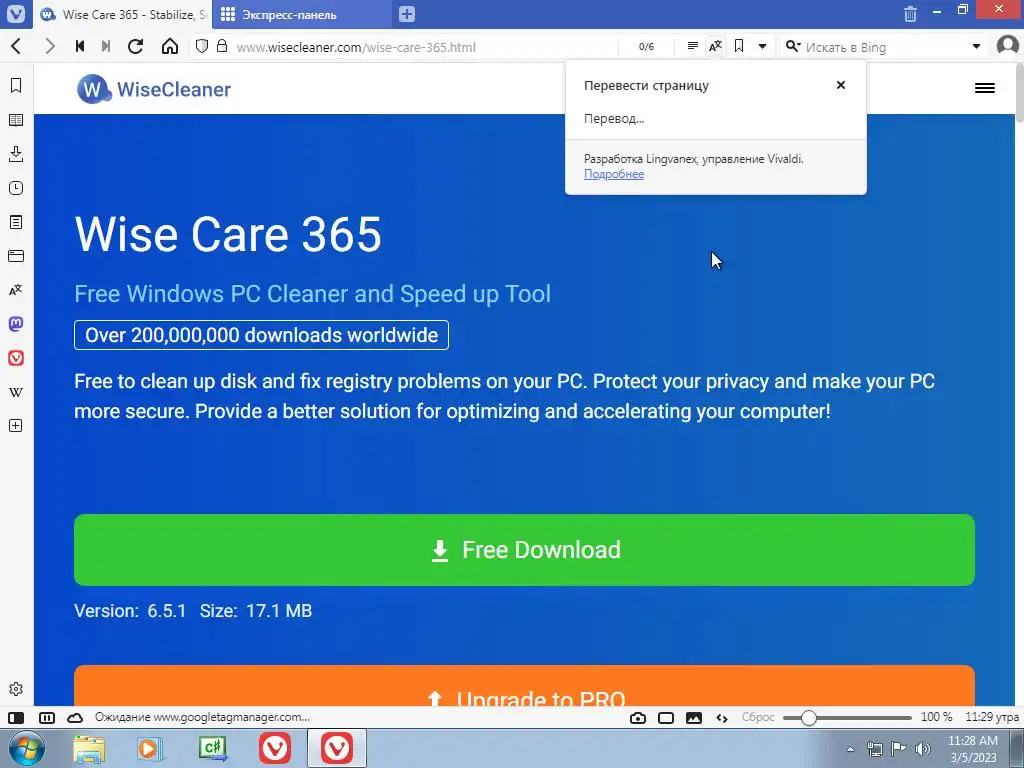Open Windows Start menu
This screenshot has width=1024, height=768.
[x=26, y=748]
